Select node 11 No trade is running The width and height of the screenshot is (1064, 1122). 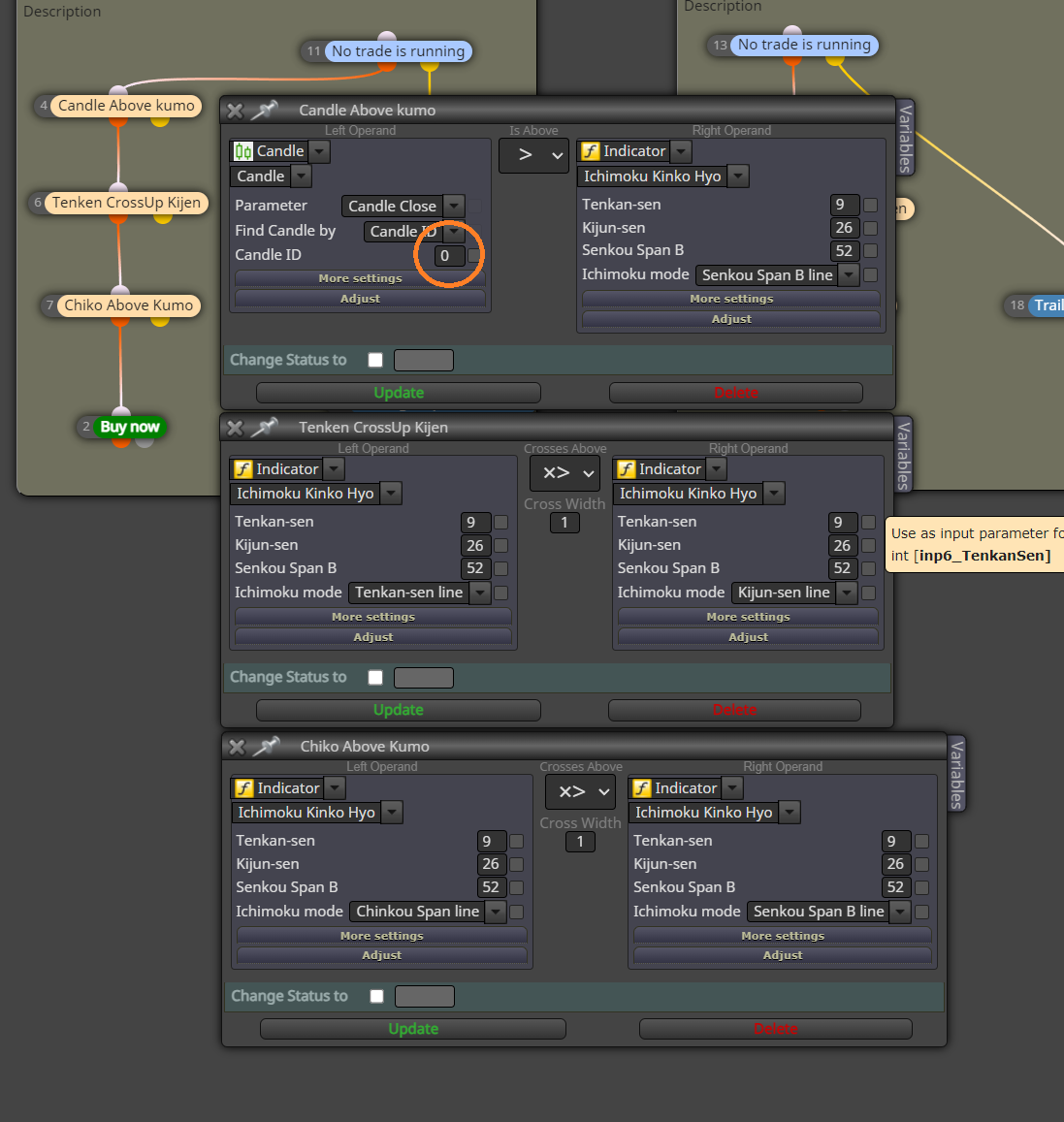coord(398,51)
